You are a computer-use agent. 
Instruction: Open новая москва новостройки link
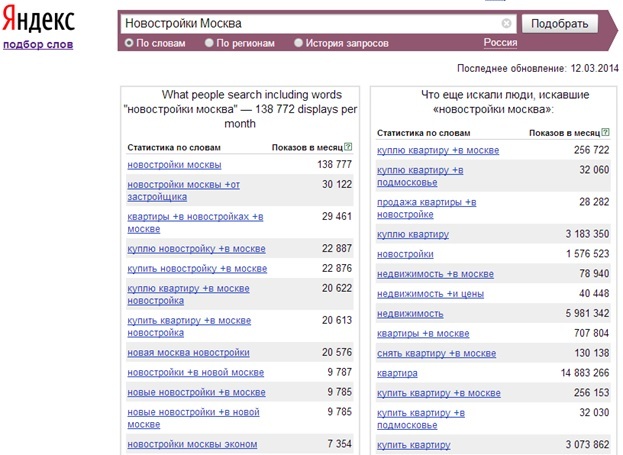(x=188, y=352)
